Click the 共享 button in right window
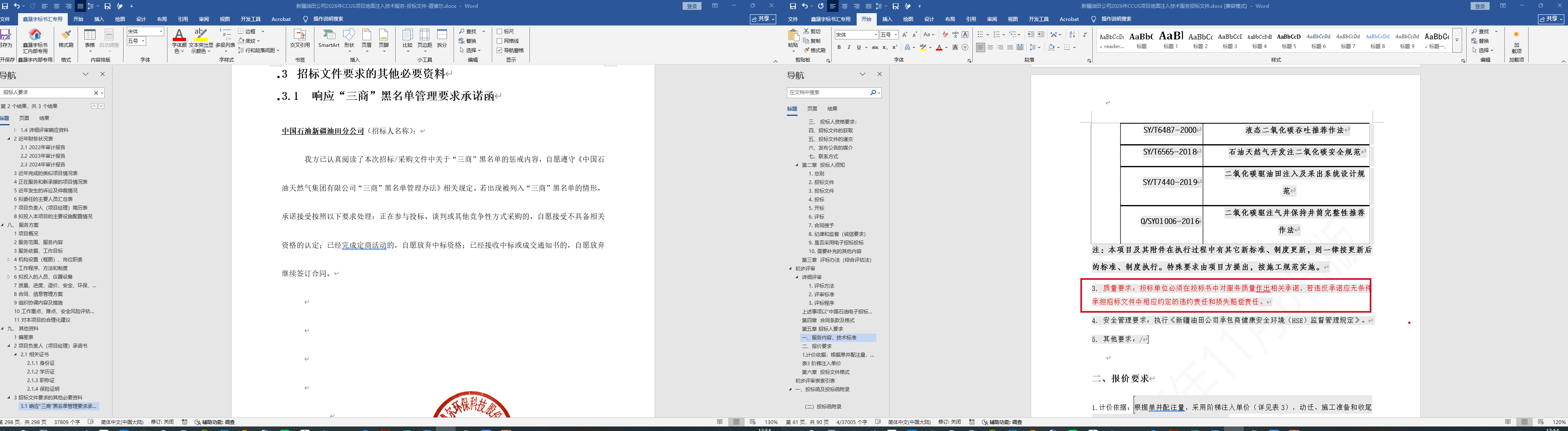Image resolution: width=1568 pixels, height=431 pixels. tap(1550, 19)
